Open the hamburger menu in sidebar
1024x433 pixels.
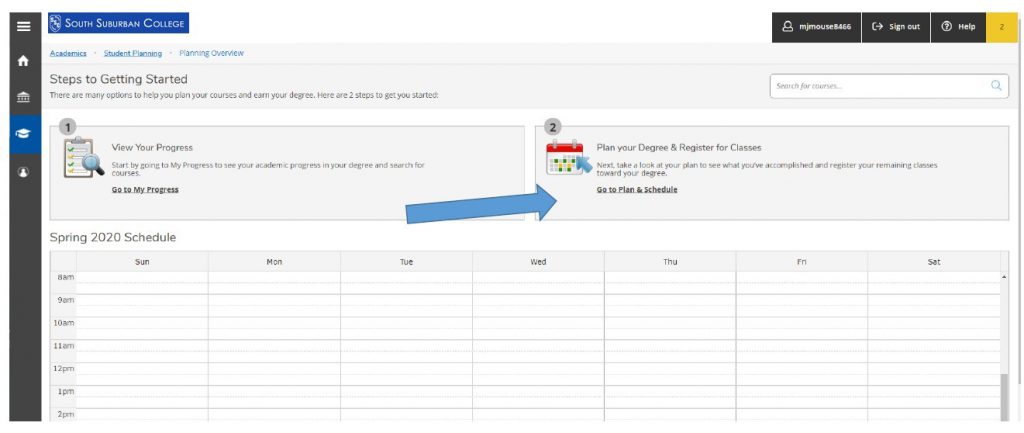[x=24, y=26]
